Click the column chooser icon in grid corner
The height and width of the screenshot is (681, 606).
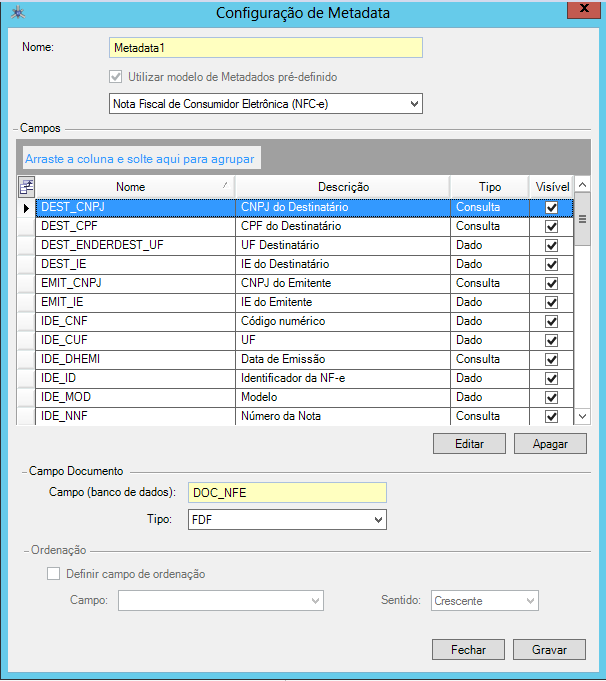[26, 186]
